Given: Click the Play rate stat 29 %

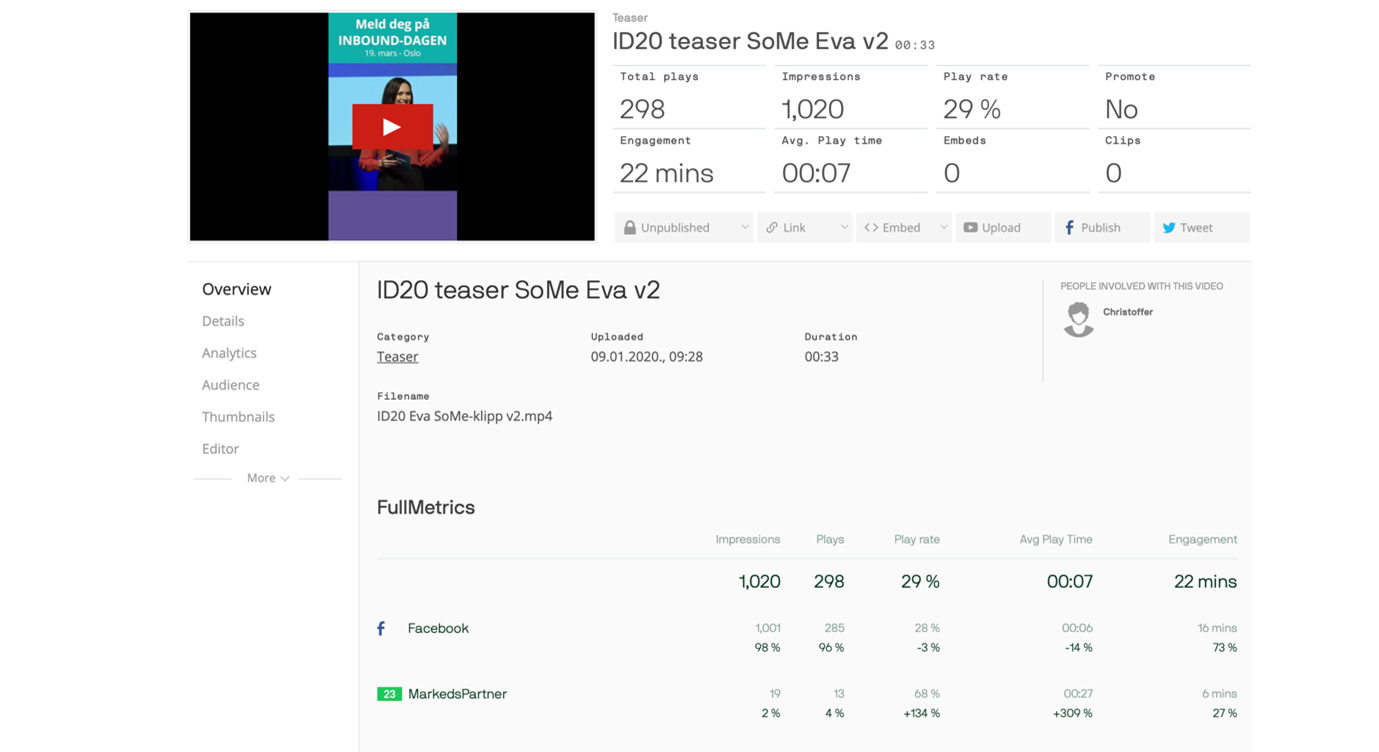Looking at the screenshot, I should point(972,109).
